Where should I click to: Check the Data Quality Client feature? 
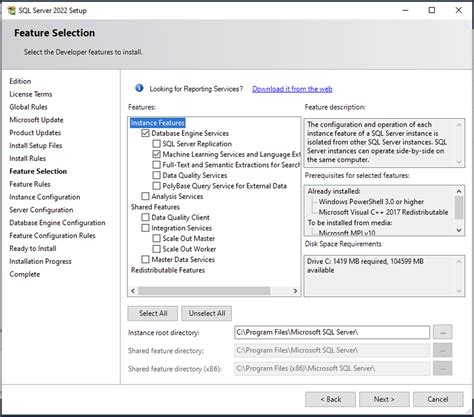(145, 217)
